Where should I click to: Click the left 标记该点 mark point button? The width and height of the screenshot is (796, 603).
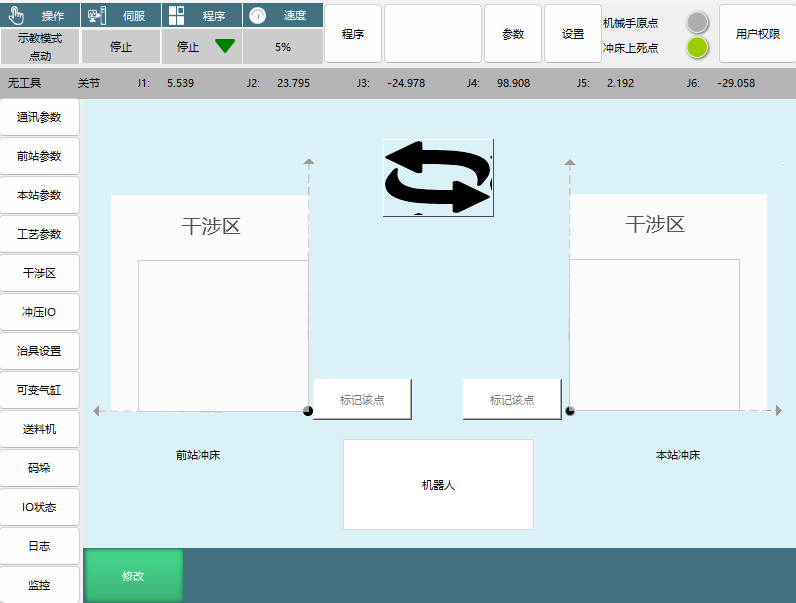pyautogui.click(x=362, y=400)
